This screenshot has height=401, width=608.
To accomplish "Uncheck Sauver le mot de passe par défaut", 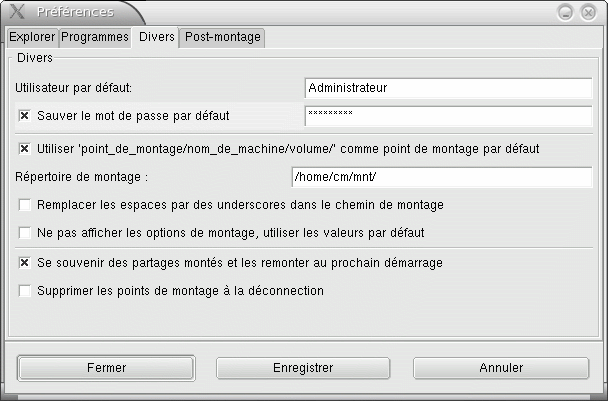I will tap(25, 116).
